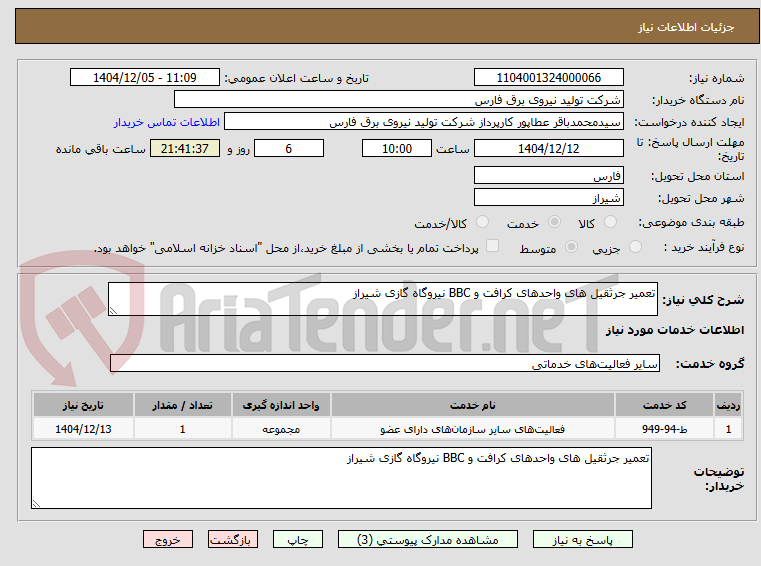This screenshot has height=566, width=761.
Task: Click the تعداد / مقدار column header
Action: (x=182, y=405)
